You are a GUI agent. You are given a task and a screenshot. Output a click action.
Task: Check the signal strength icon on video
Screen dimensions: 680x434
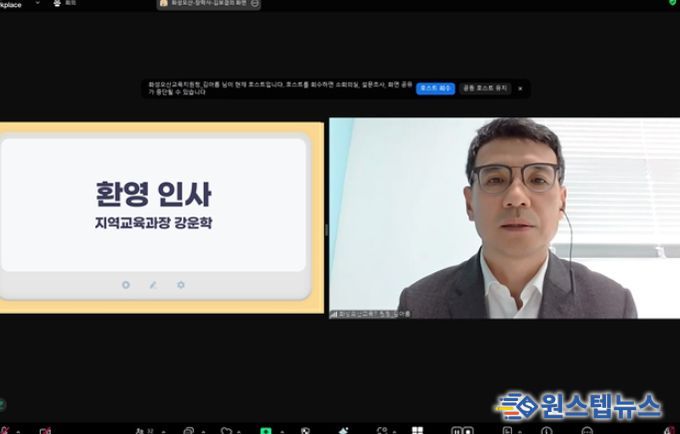(333, 314)
